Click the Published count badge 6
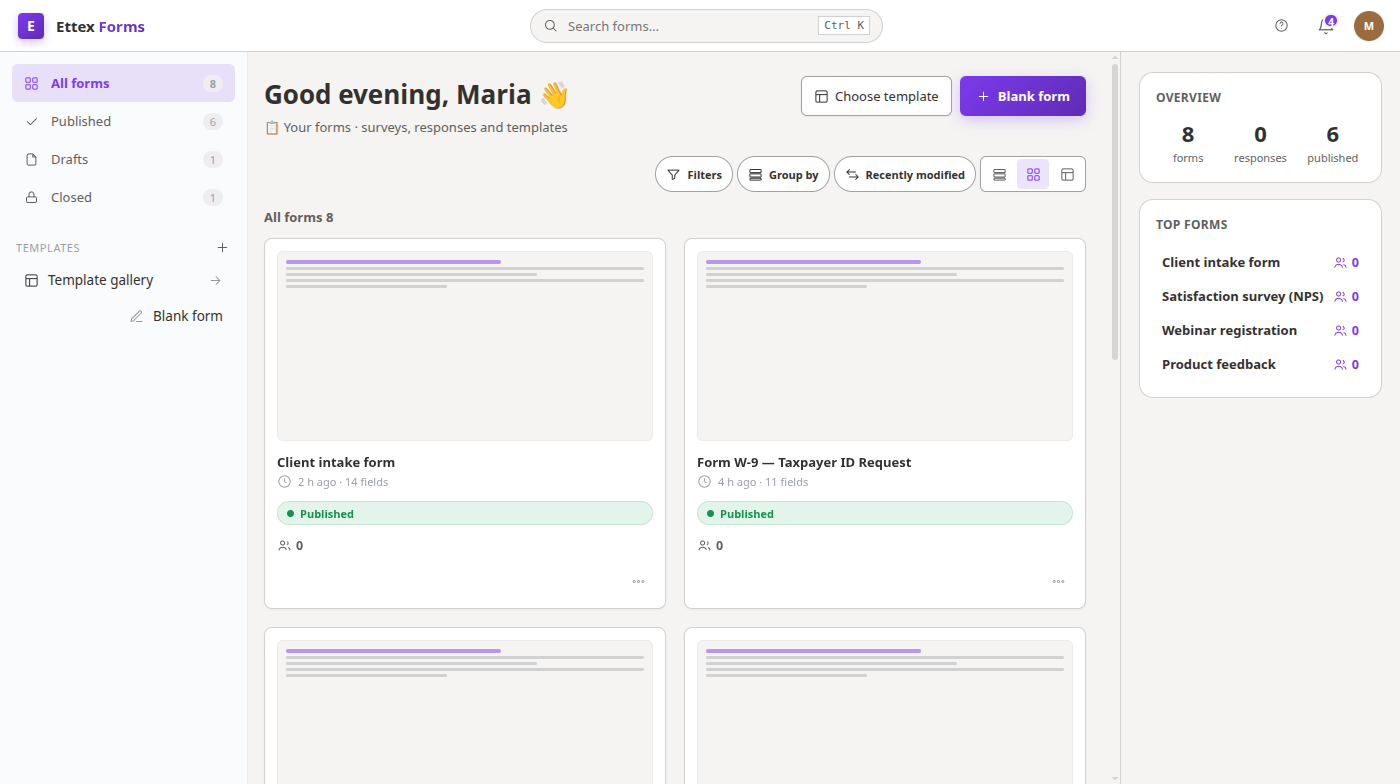This screenshot has height=784, width=1400. [x=212, y=122]
